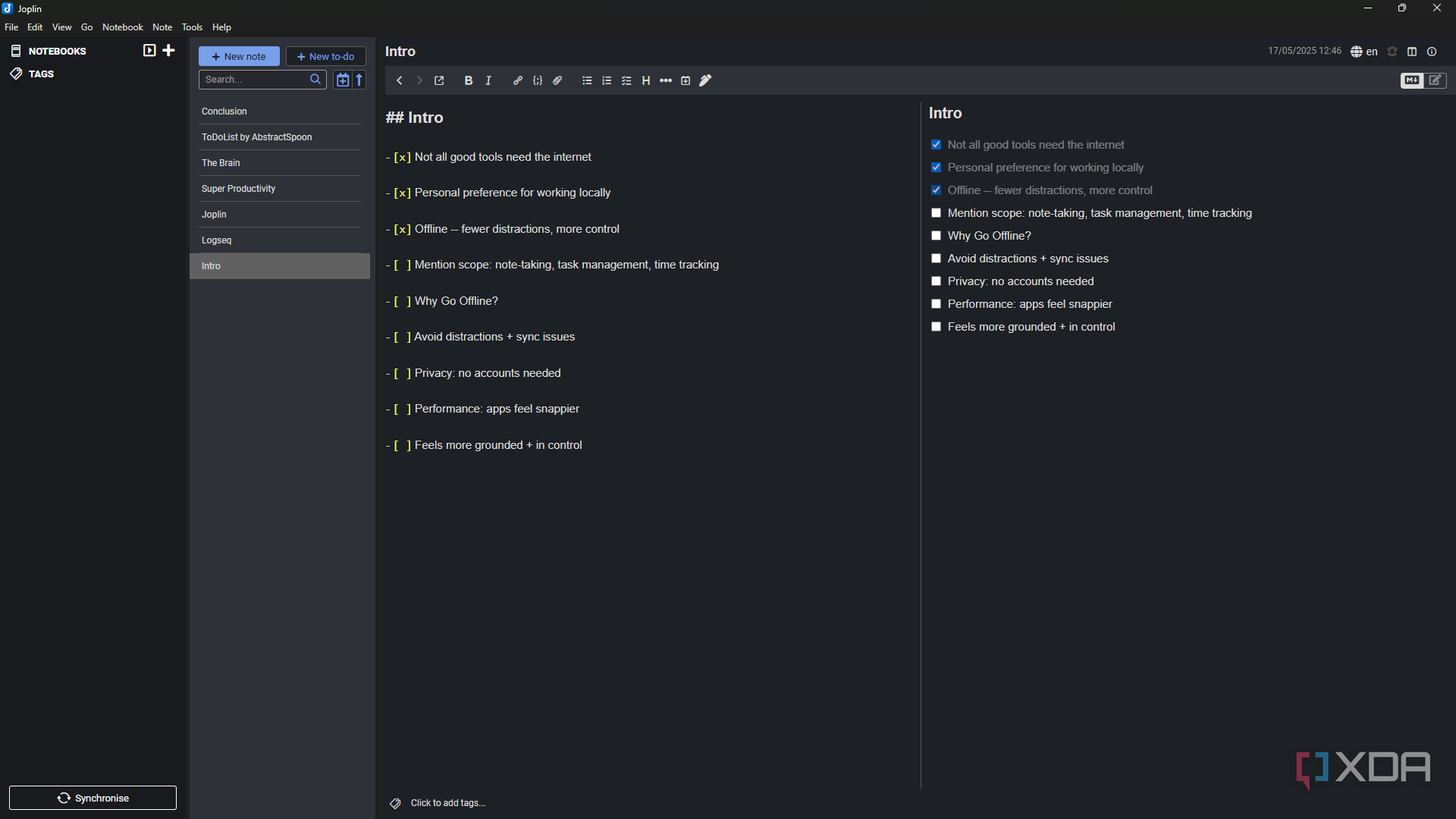Open the spell checker language dropdown
The height and width of the screenshot is (819, 1456).
1363,52
